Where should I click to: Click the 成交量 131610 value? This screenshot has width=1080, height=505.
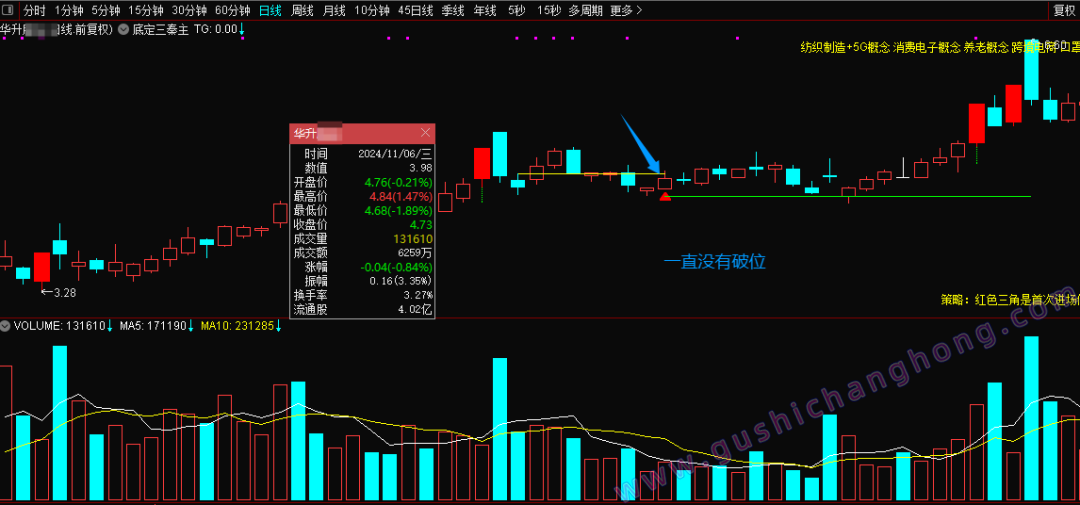pyautogui.click(x=413, y=239)
